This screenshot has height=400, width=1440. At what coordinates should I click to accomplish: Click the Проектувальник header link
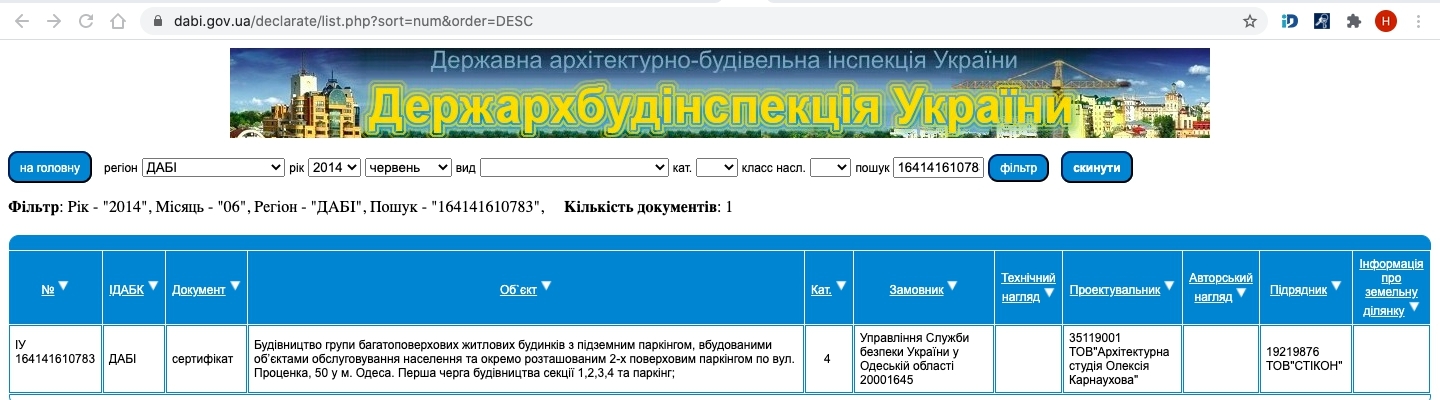(x=1114, y=290)
